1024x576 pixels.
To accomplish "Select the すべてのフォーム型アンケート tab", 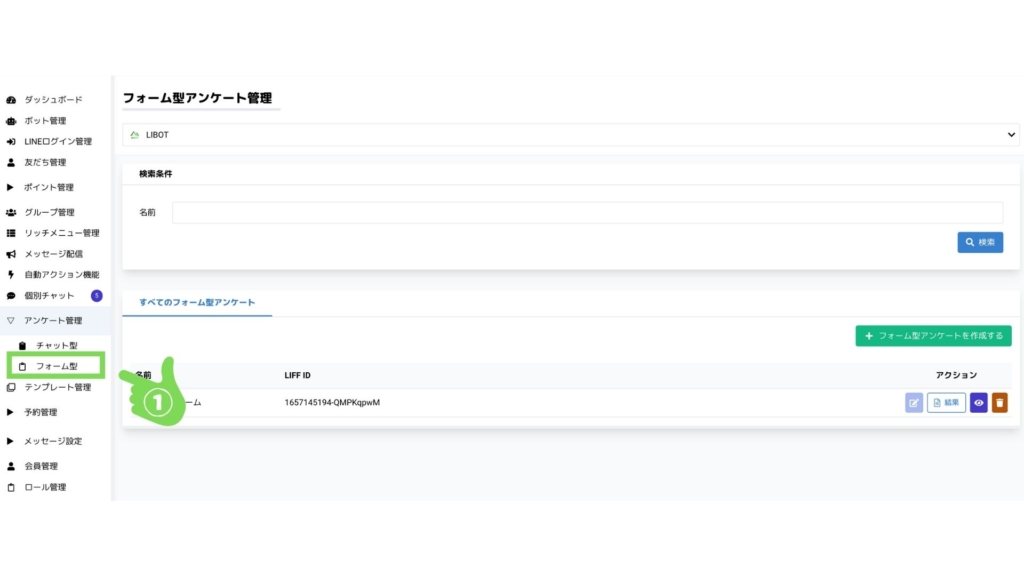I will [197, 302].
